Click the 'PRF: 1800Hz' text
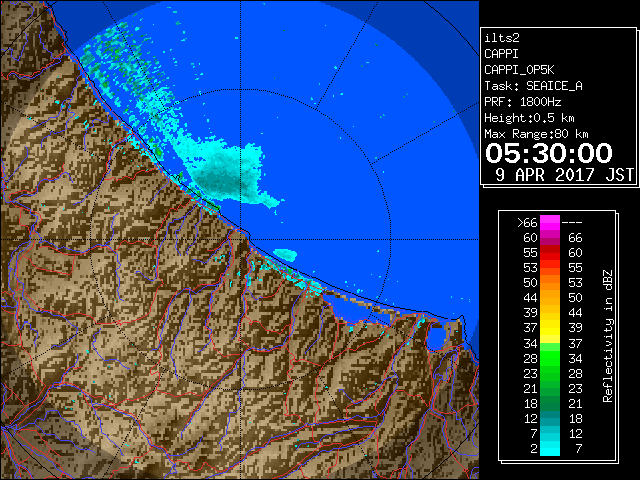640x480 pixels. pos(522,102)
